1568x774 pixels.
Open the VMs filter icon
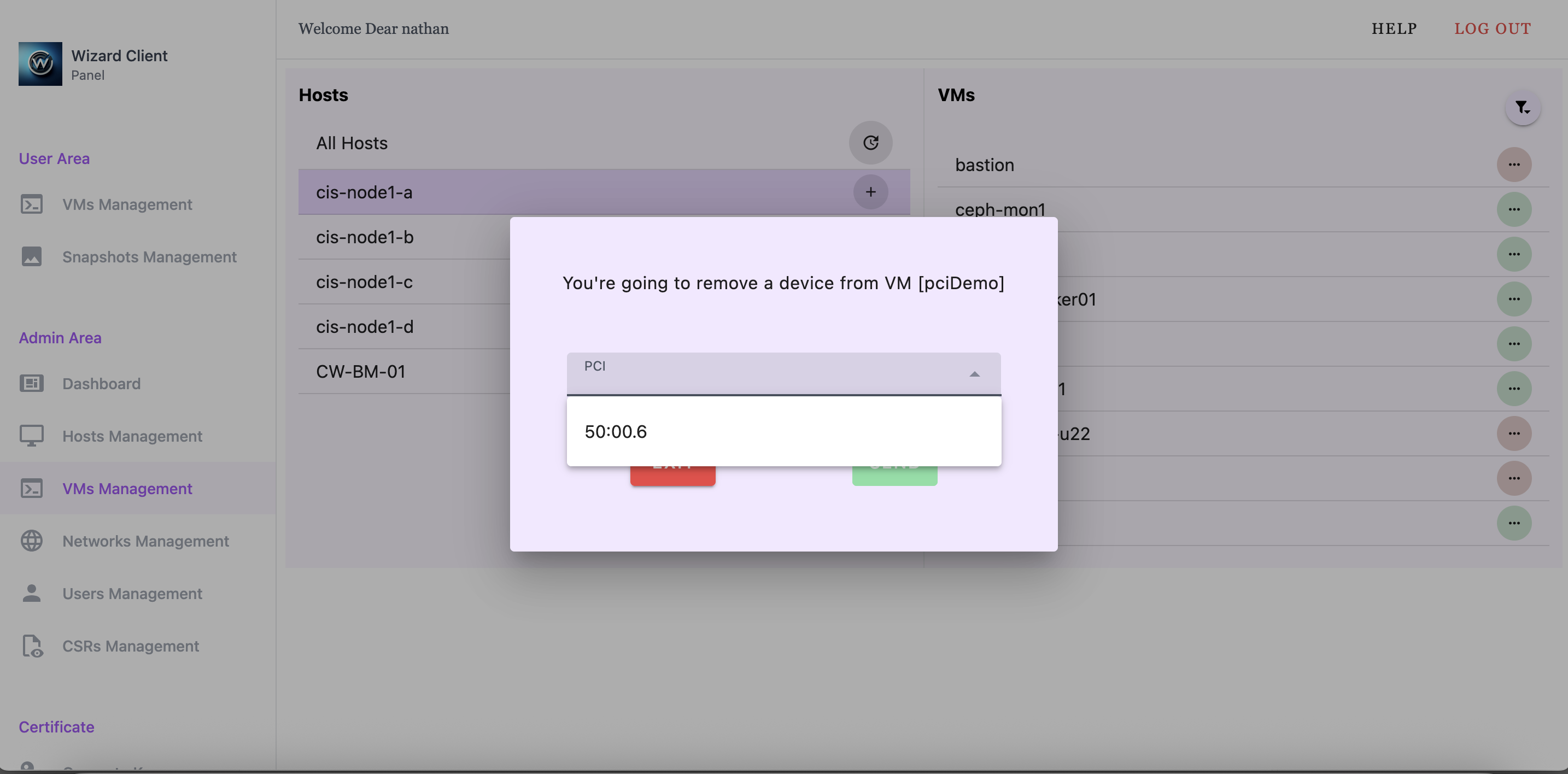[1522, 107]
